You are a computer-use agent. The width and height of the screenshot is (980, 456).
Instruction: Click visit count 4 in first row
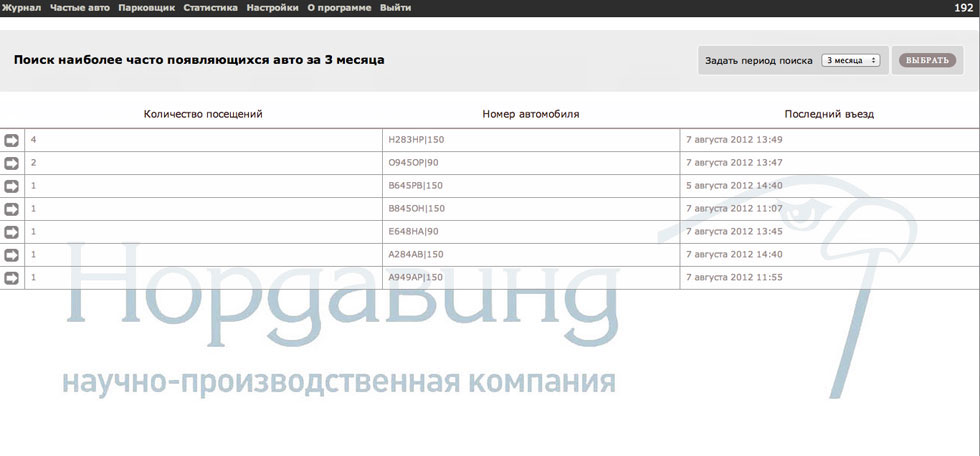[34, 140]
